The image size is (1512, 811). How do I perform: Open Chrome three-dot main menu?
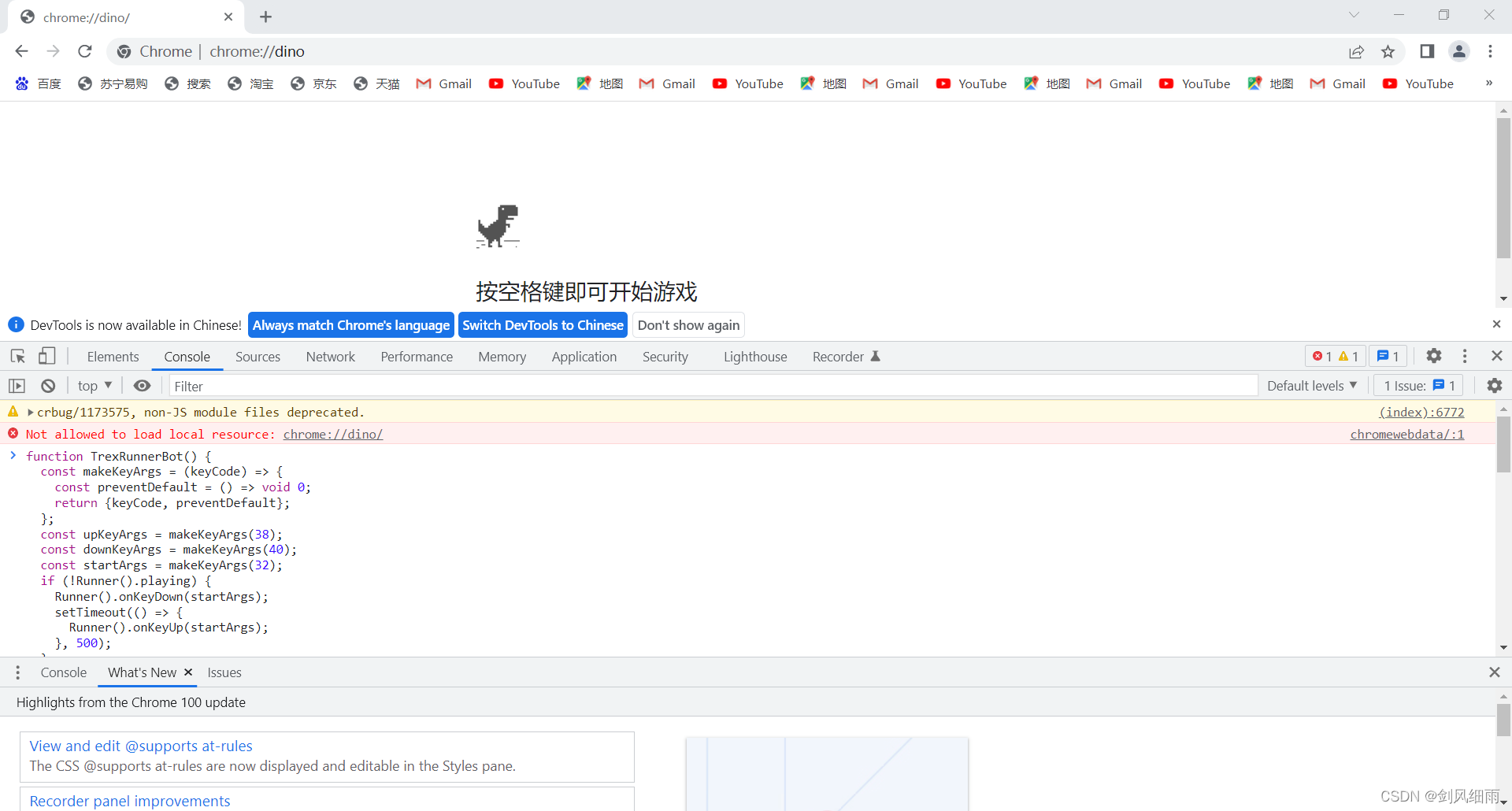click(1490, 51)
